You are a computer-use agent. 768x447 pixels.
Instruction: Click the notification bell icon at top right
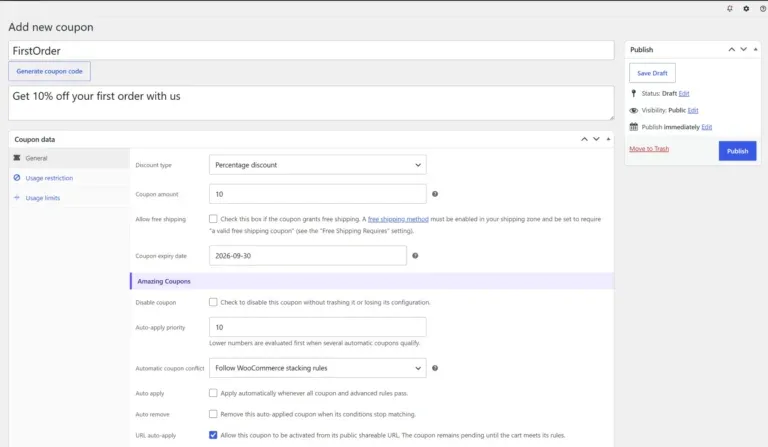coord(730,8)
